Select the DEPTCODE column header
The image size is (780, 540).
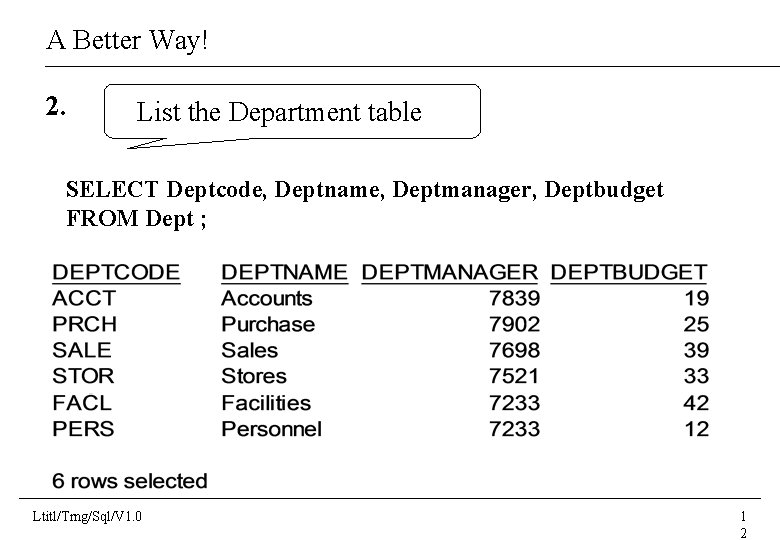point(116,272)
